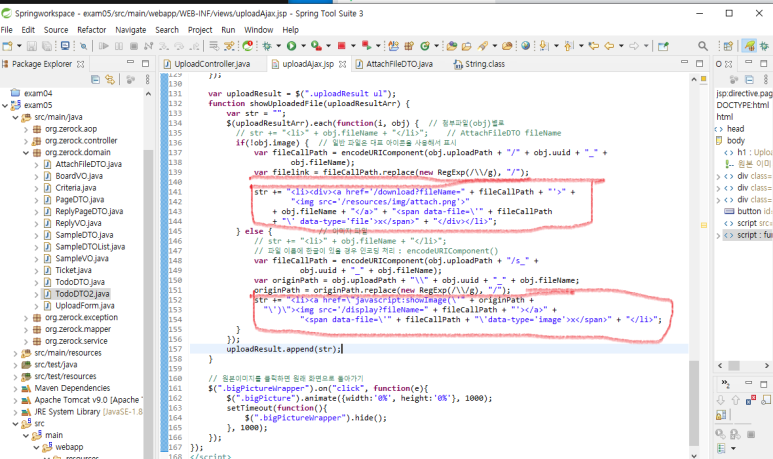Toggle Link with Editor in Package Explorer
The height and width of the screenshot is (459, 773).
[110, 79]
